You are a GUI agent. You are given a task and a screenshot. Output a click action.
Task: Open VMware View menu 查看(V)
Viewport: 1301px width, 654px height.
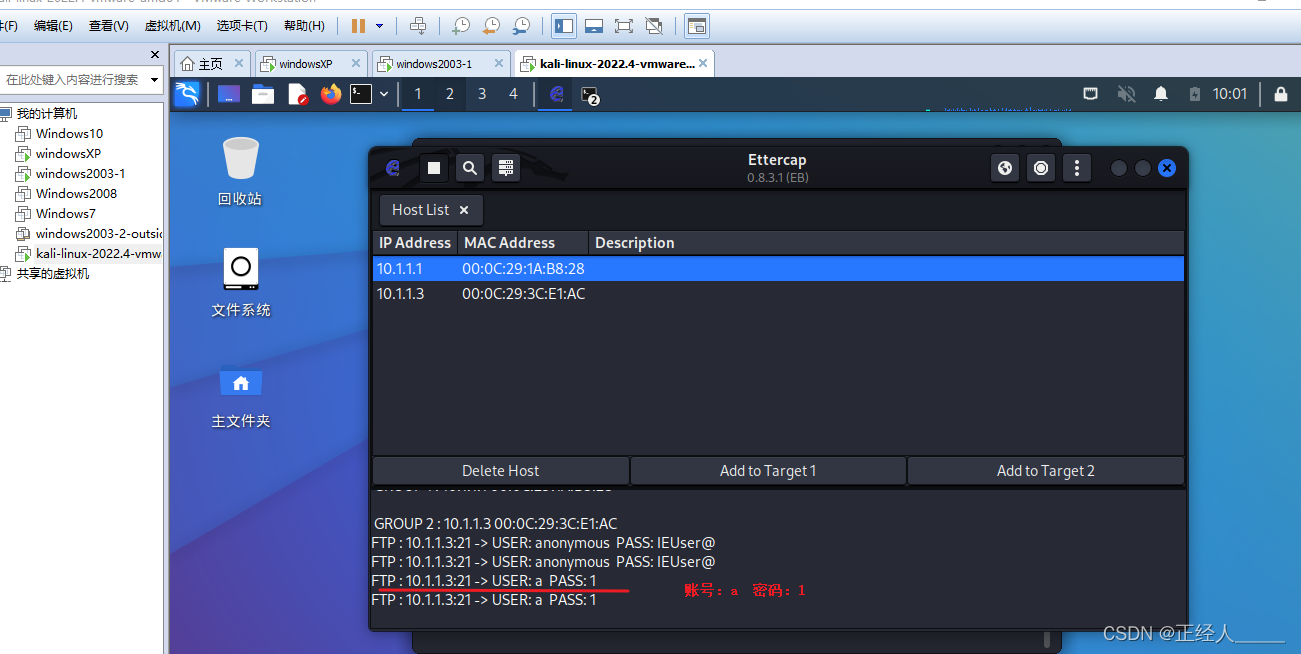(109, 26)
